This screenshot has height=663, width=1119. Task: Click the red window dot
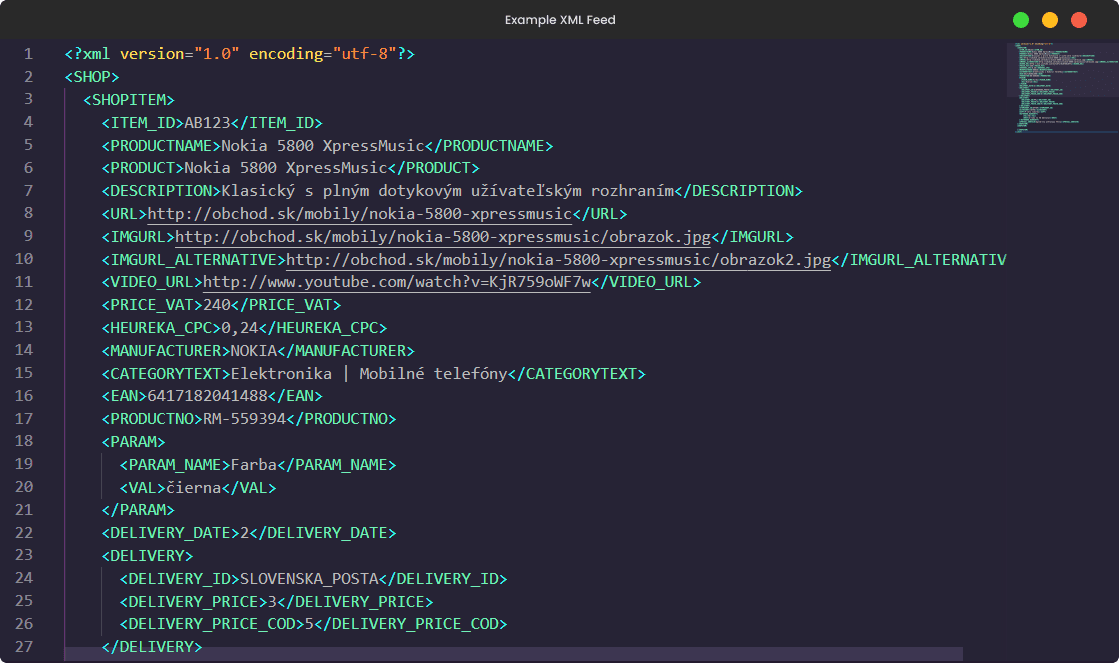tap(1079, 20)
